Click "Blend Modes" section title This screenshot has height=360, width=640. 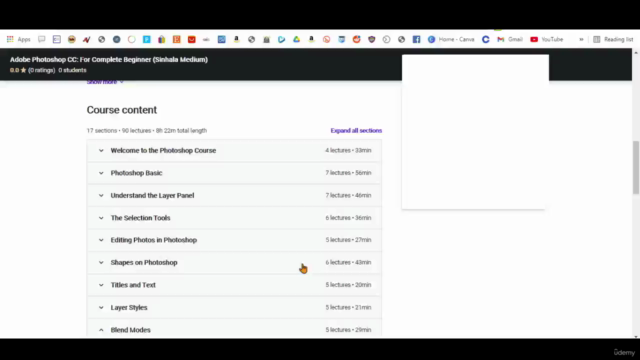(x=131, y=330)
